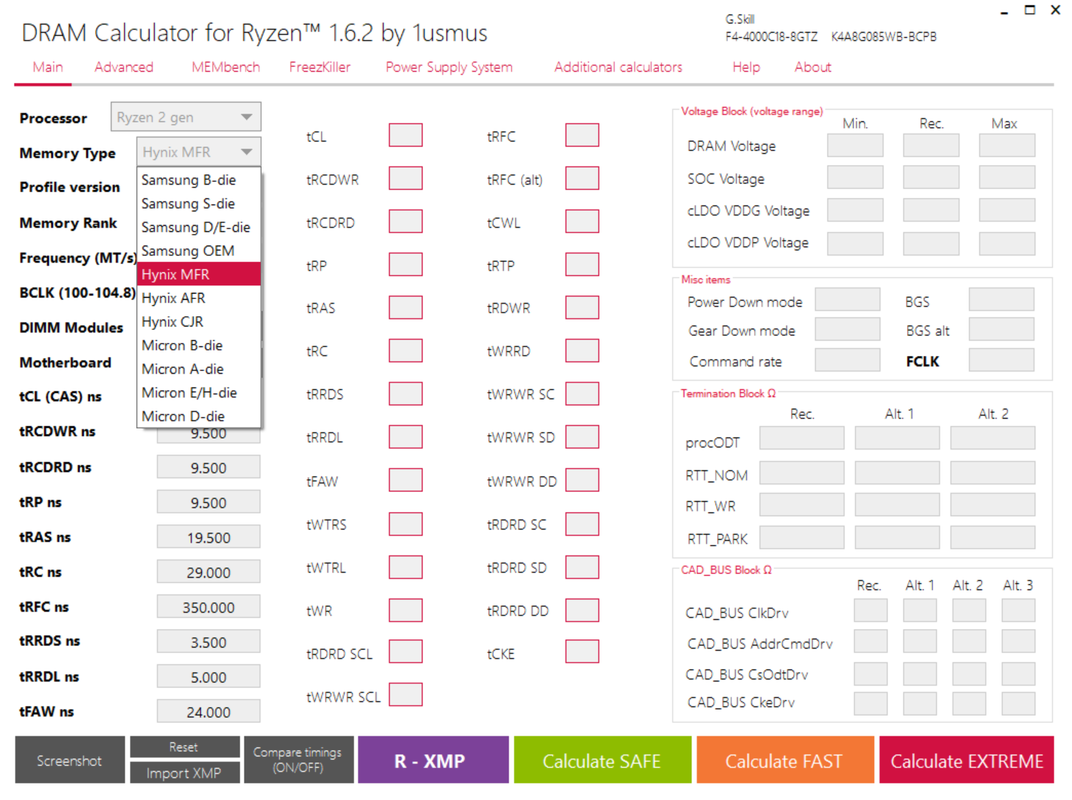
Task: Click the RTT_PARK Alt. 2 field
Action: (x=993, y=538)
